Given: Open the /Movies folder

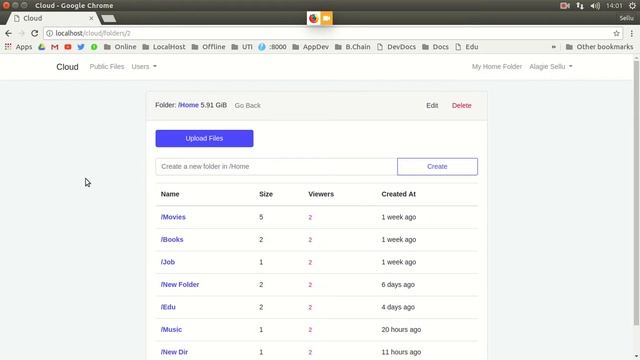Looking at the screenshot, I should (173, 217).
